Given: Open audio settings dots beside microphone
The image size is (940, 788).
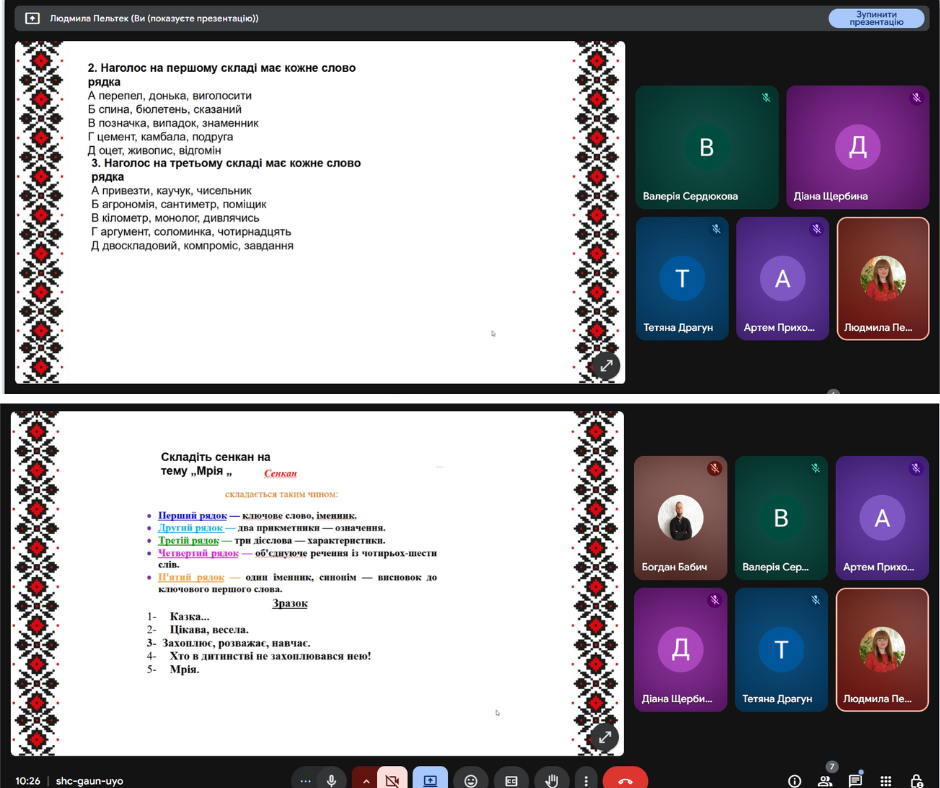Looking at the screenshot, I should (305, 780).
